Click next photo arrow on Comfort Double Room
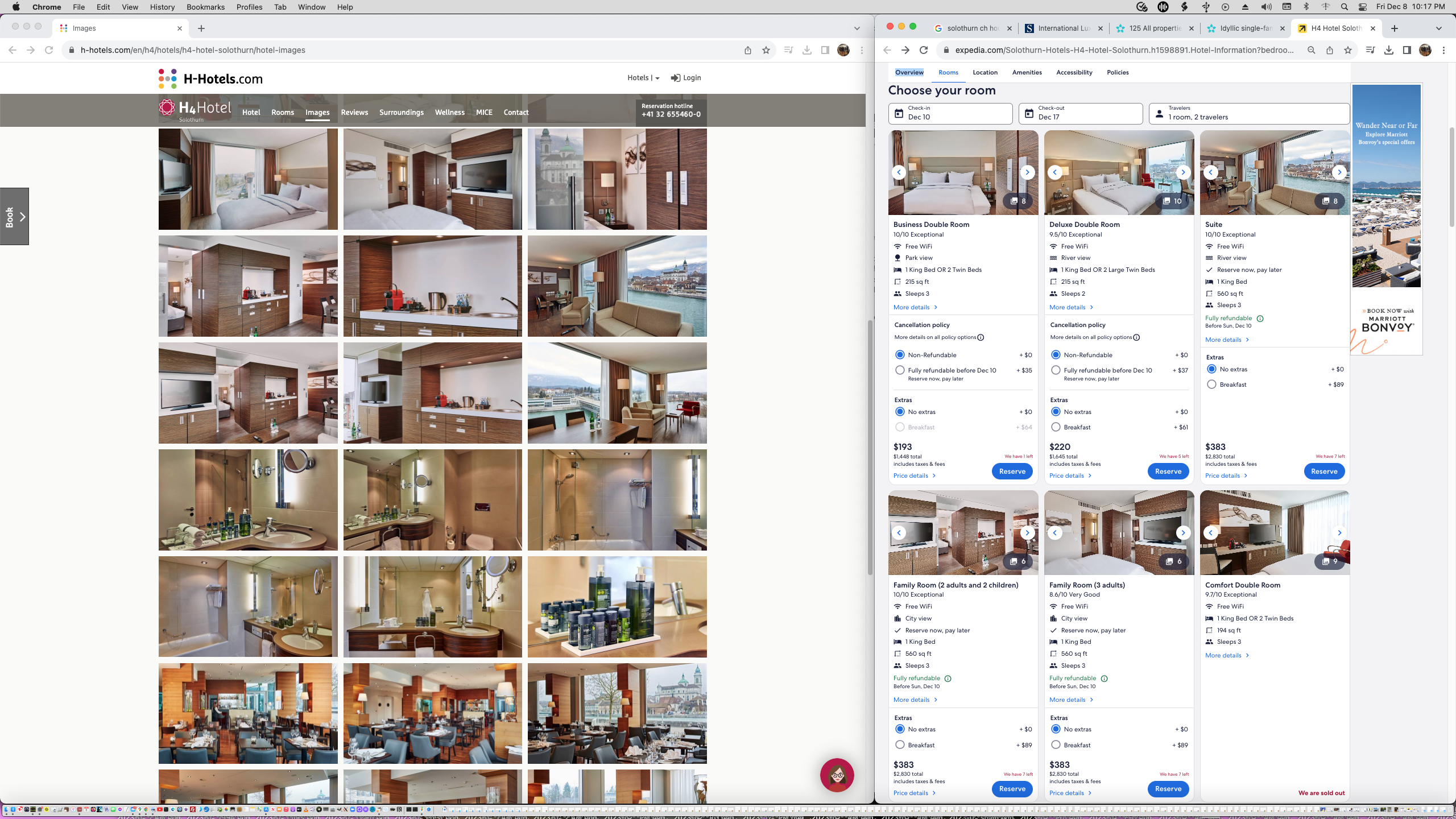 tap(1339, 533)
